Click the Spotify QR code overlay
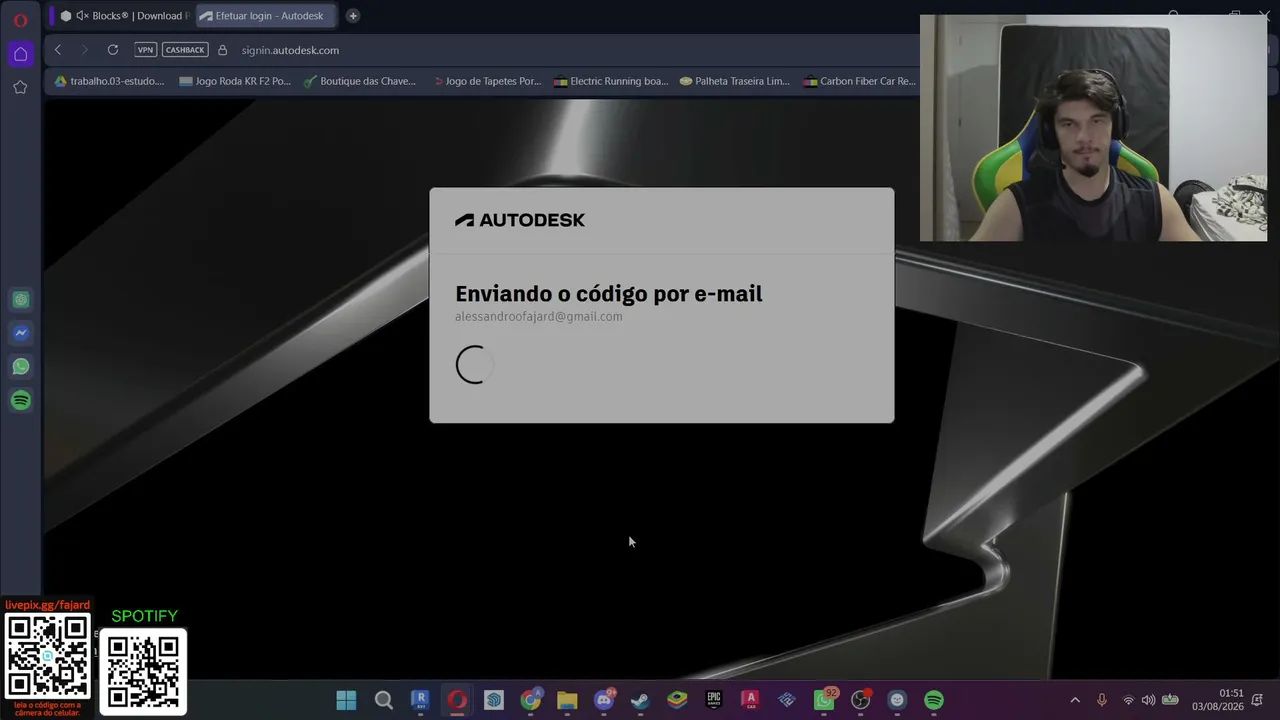This screenshot has width=1280, height=720. 143,671
